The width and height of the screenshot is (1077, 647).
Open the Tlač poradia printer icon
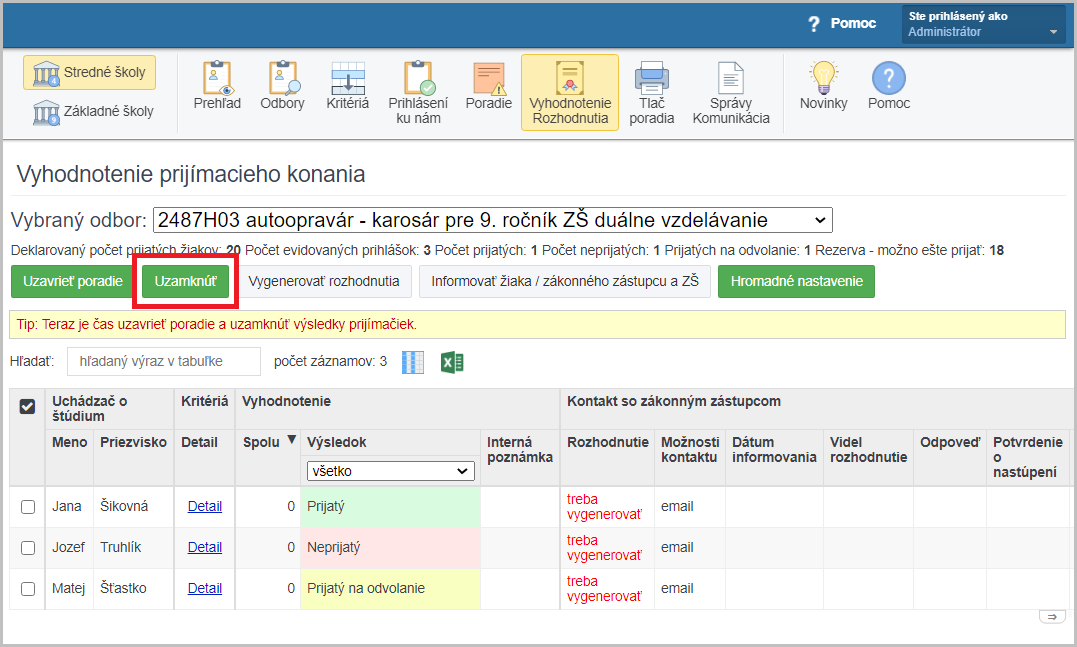(652, 78)
